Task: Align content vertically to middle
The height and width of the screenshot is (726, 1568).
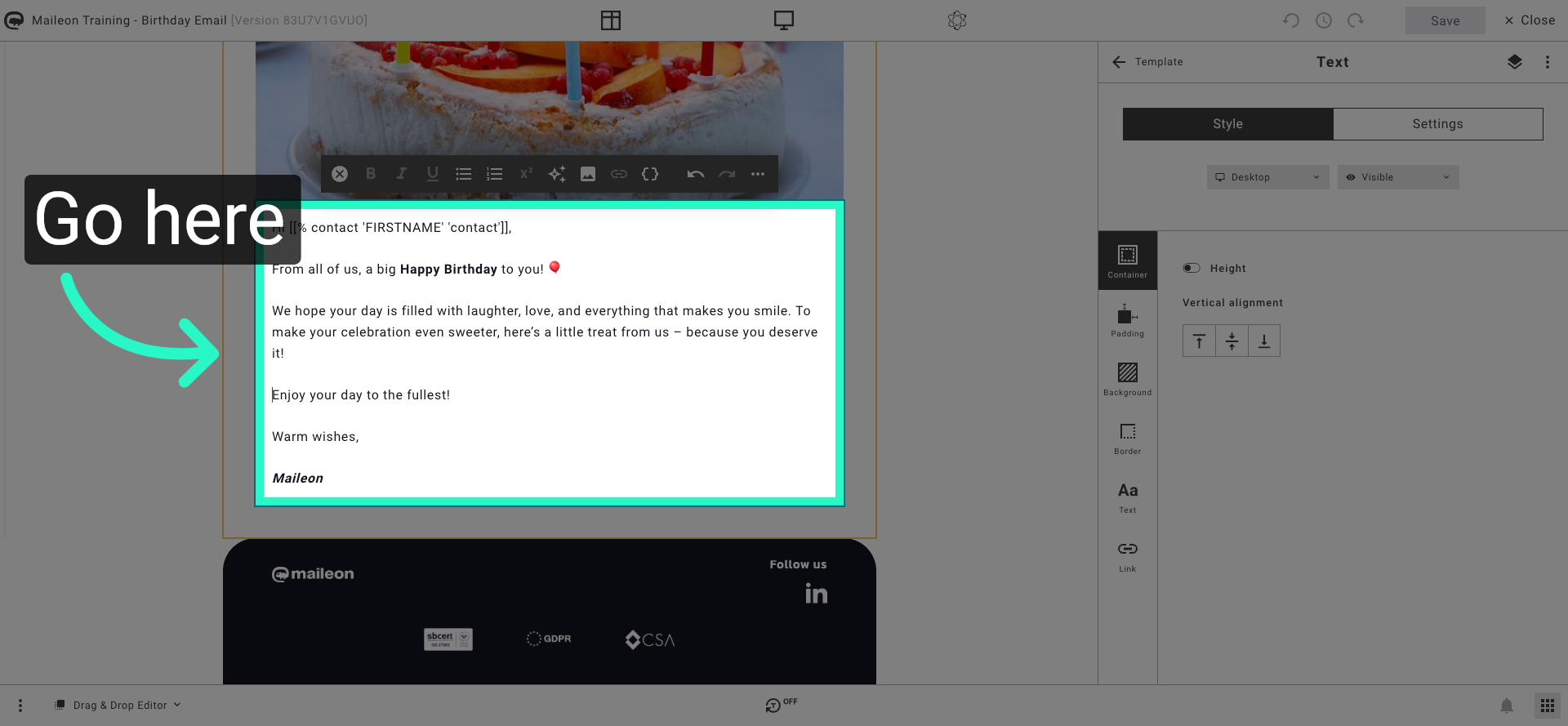Action: [x=1232, y=341]
